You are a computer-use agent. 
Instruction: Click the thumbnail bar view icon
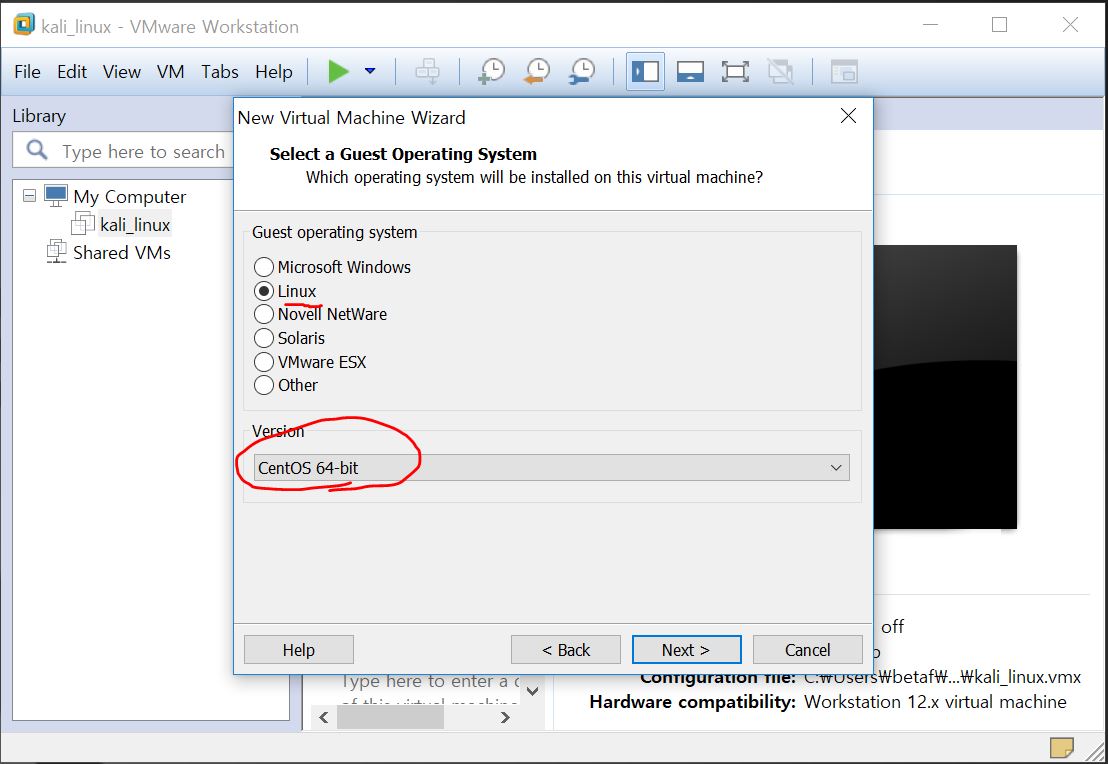690,71
